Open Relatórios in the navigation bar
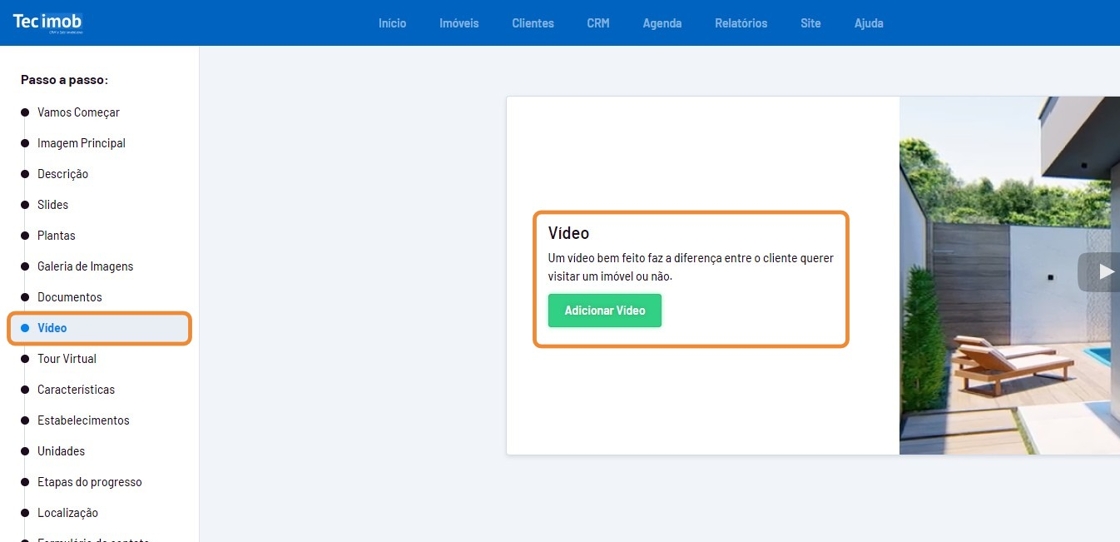 [x=741, y=23]
